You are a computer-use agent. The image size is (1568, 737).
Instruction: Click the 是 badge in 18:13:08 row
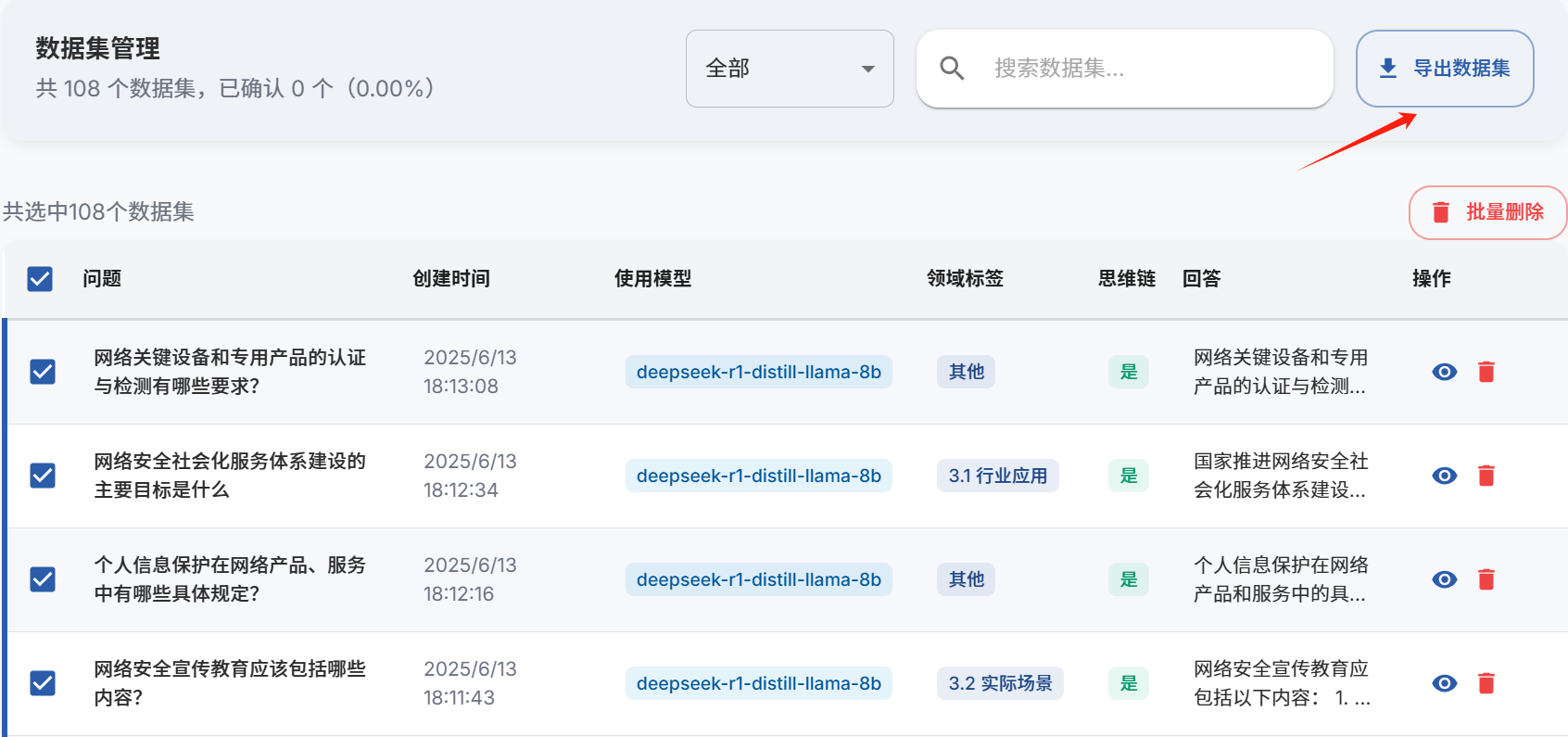pos(1129,372)
